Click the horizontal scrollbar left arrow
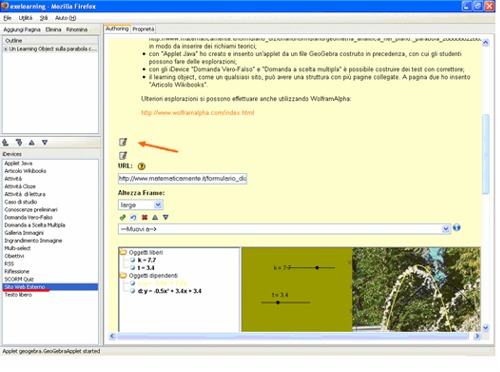500x372 pixels. tap(112, 336)
